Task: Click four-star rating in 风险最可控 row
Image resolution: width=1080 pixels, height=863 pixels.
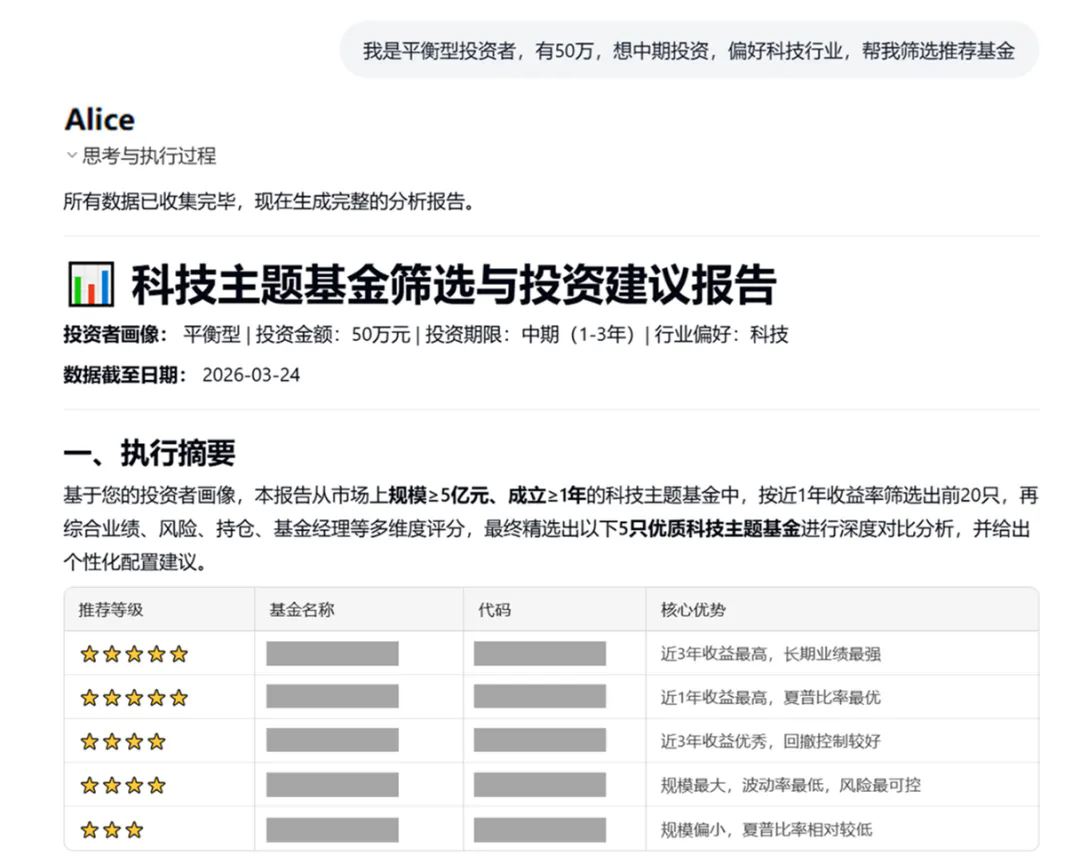Action: [x=123, y=786]
